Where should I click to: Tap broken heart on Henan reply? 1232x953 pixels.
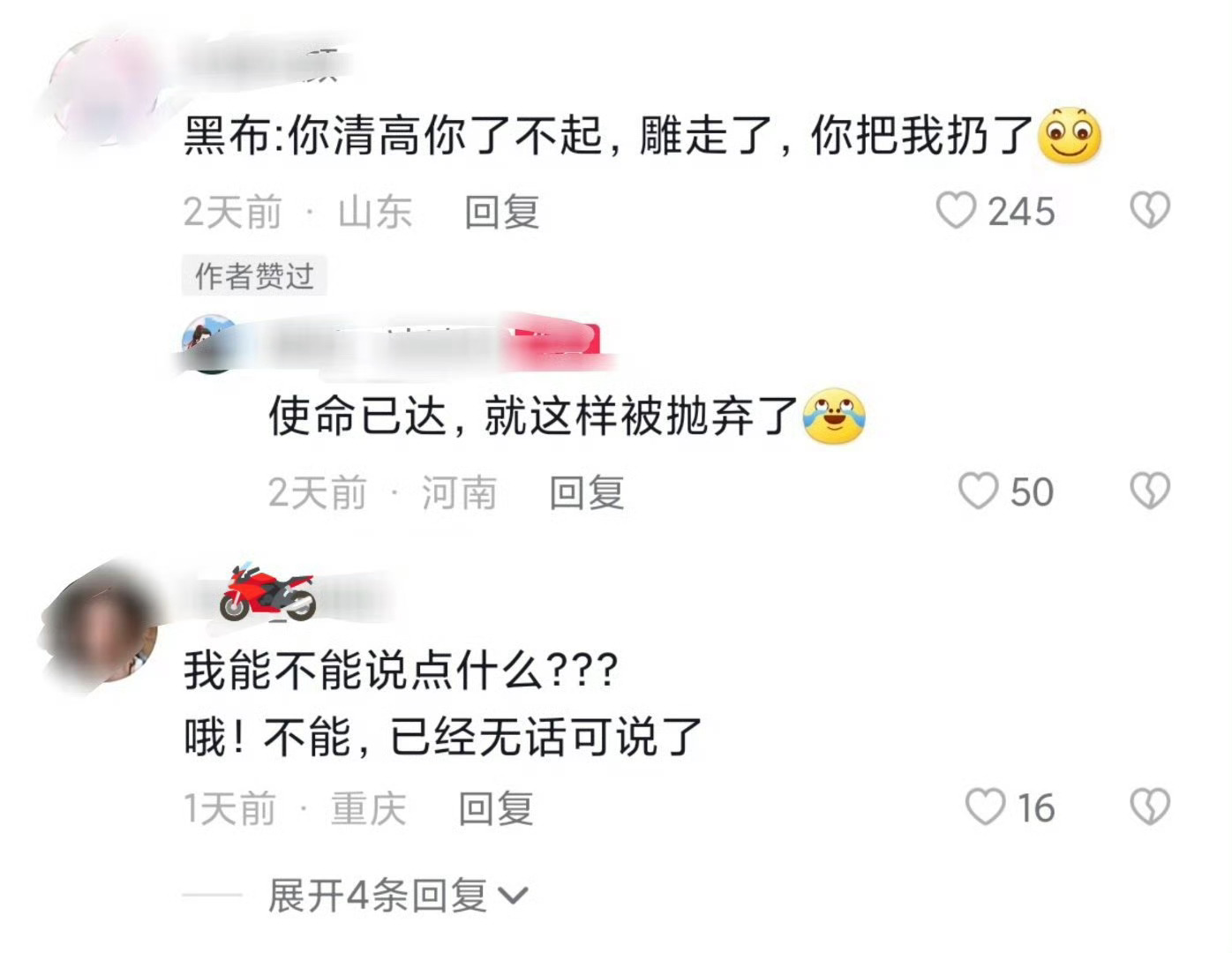pyautogui.click(x=1150, y=491)
